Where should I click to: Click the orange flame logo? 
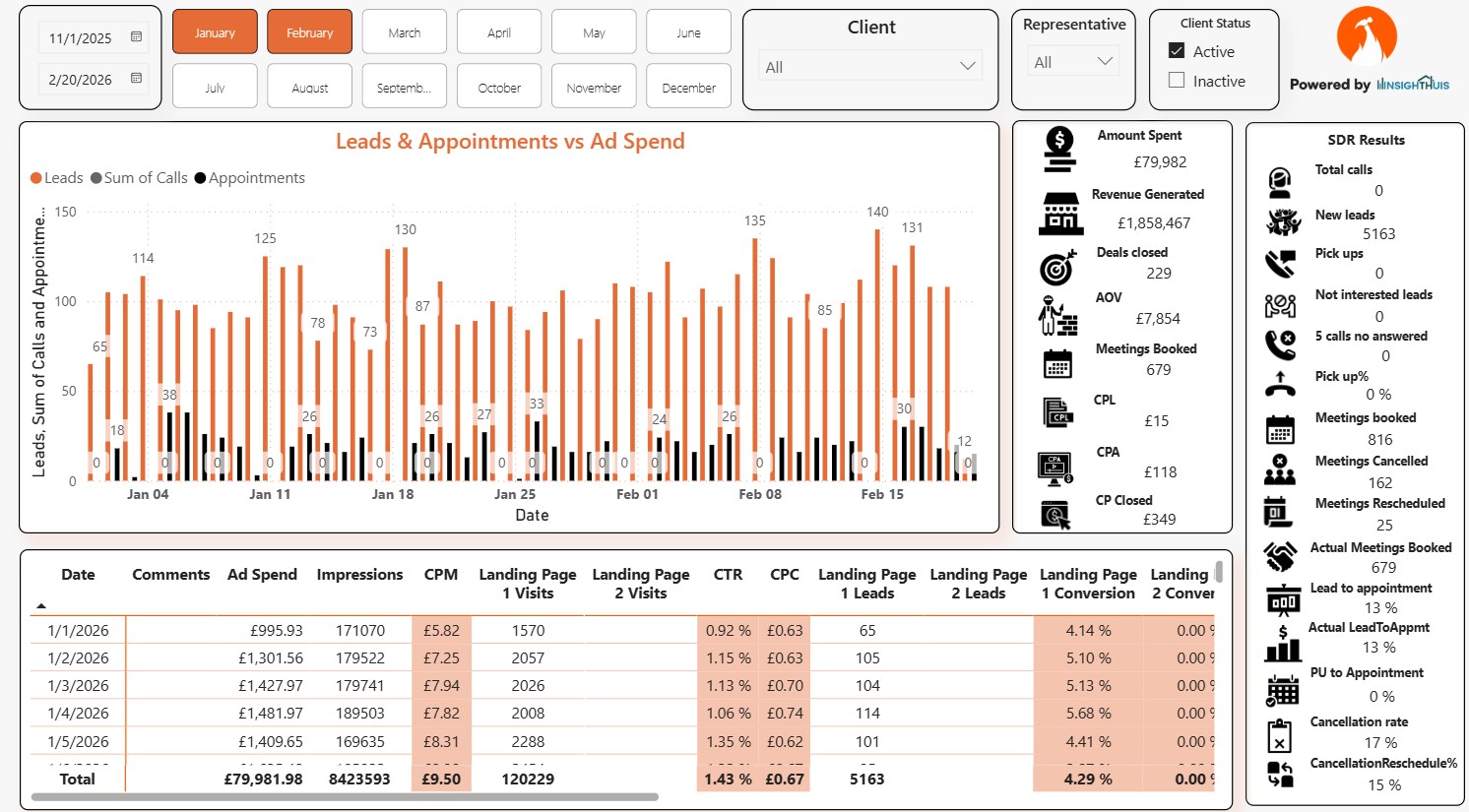click(1367, 36)
